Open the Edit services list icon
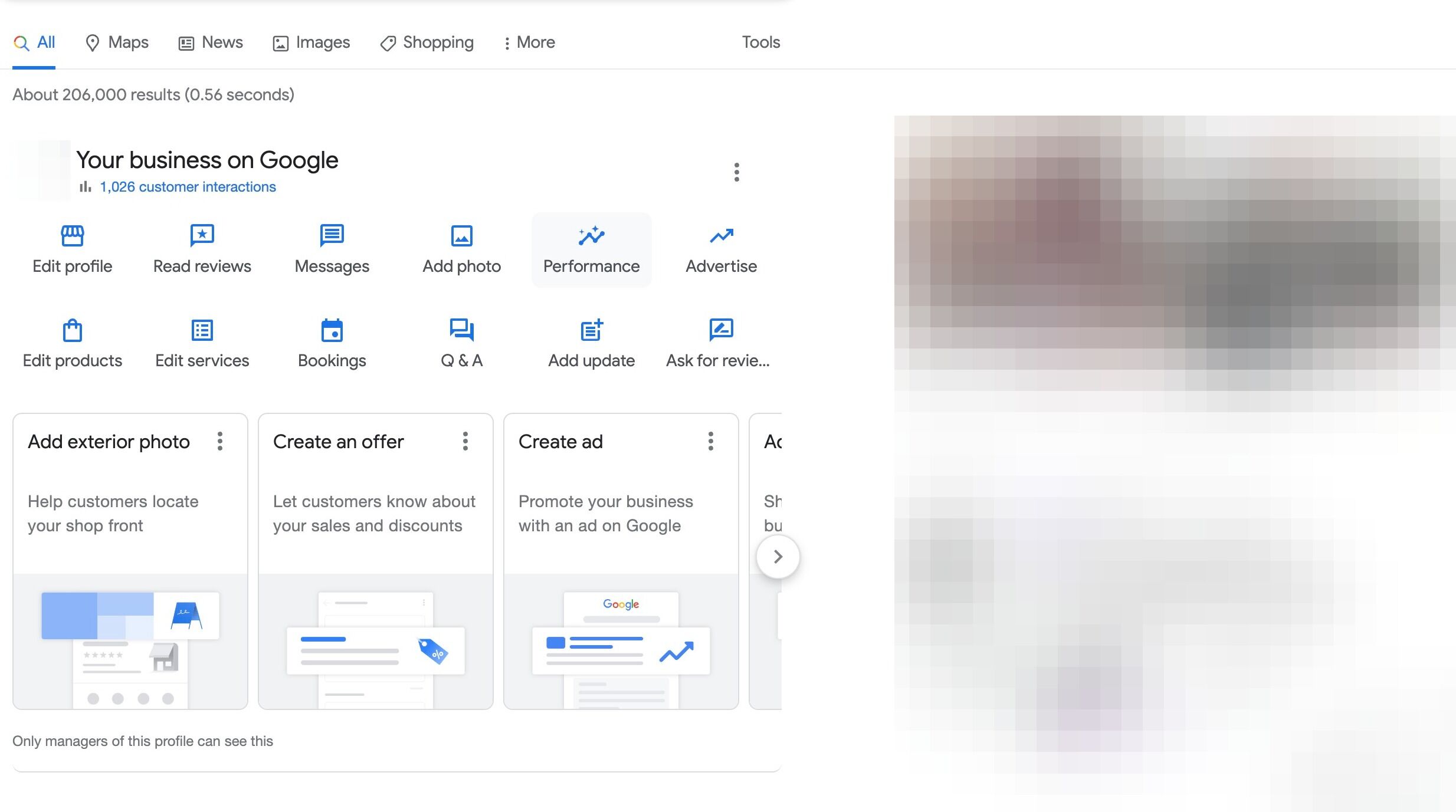This screenshot has height=812, width=1456. coord(202,330)
